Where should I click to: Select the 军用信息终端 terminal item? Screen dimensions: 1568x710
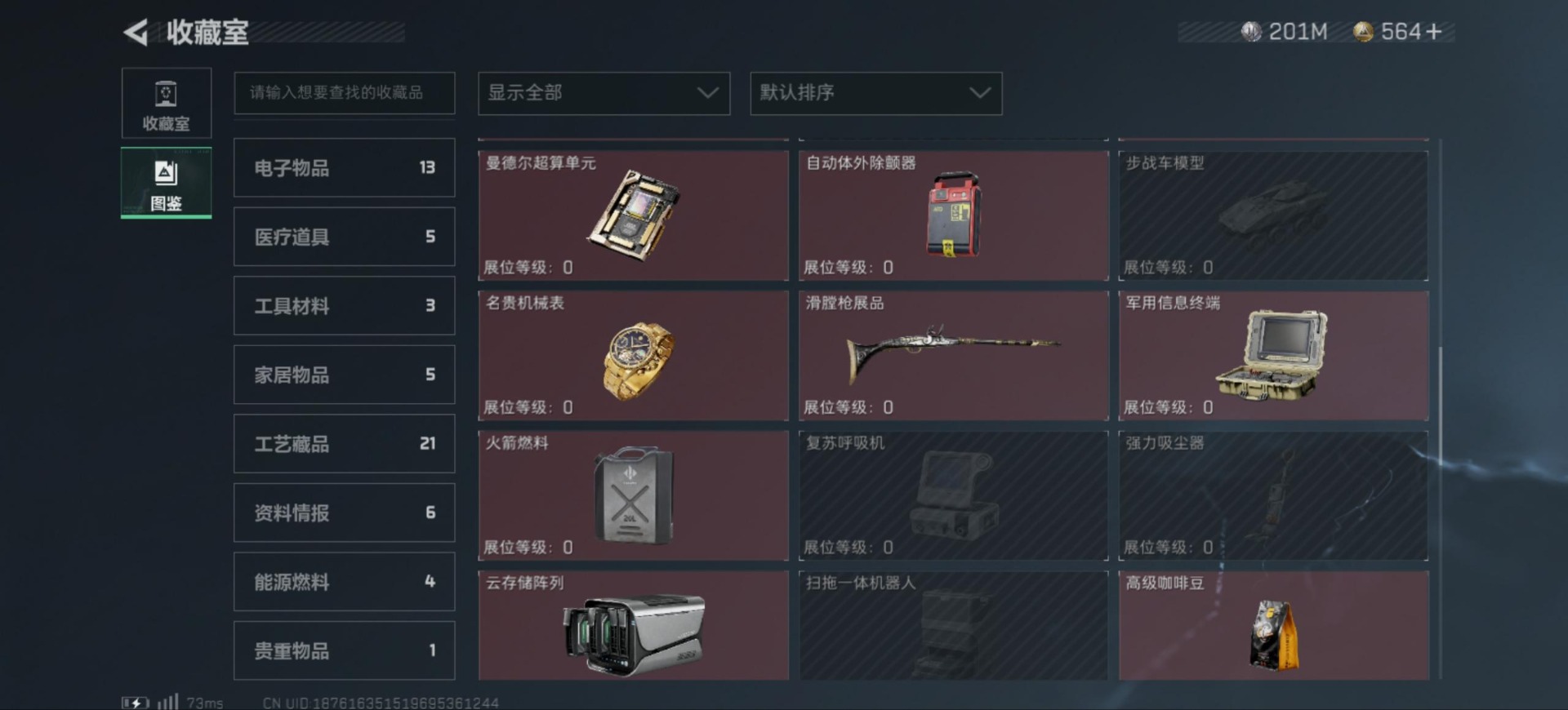coord(1273,356)
